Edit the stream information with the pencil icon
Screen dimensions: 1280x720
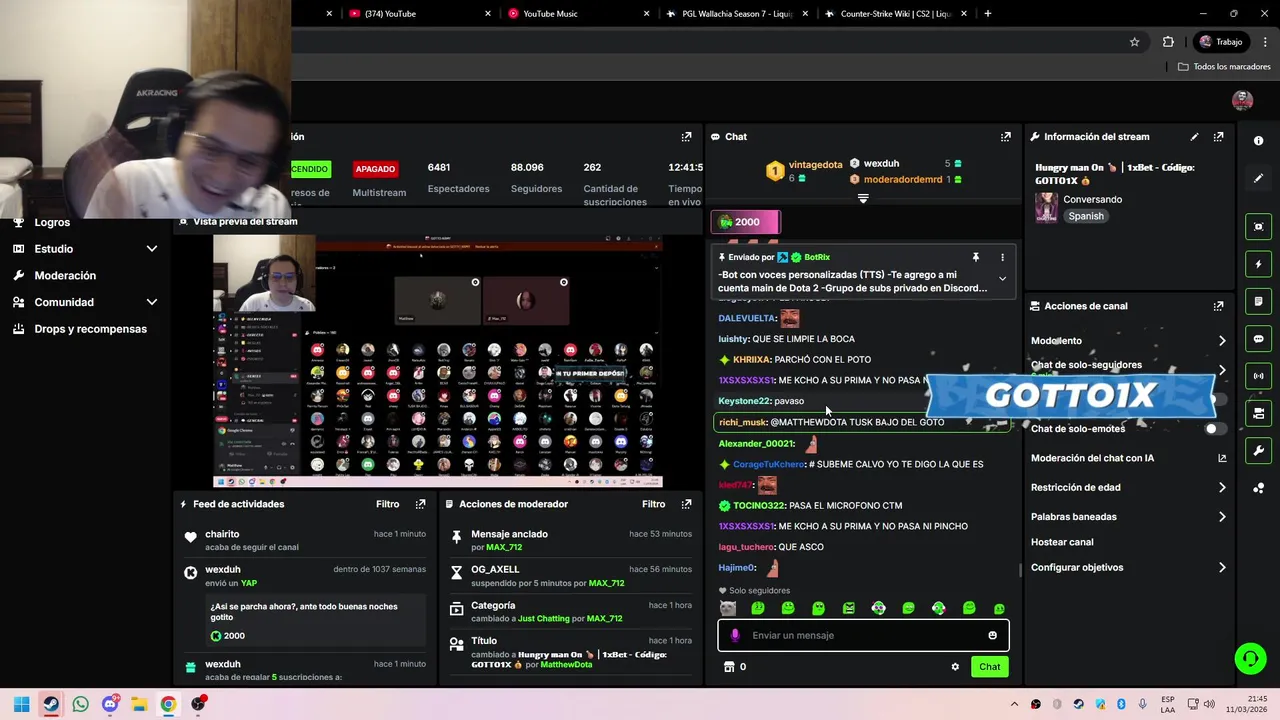point(1194,137)
